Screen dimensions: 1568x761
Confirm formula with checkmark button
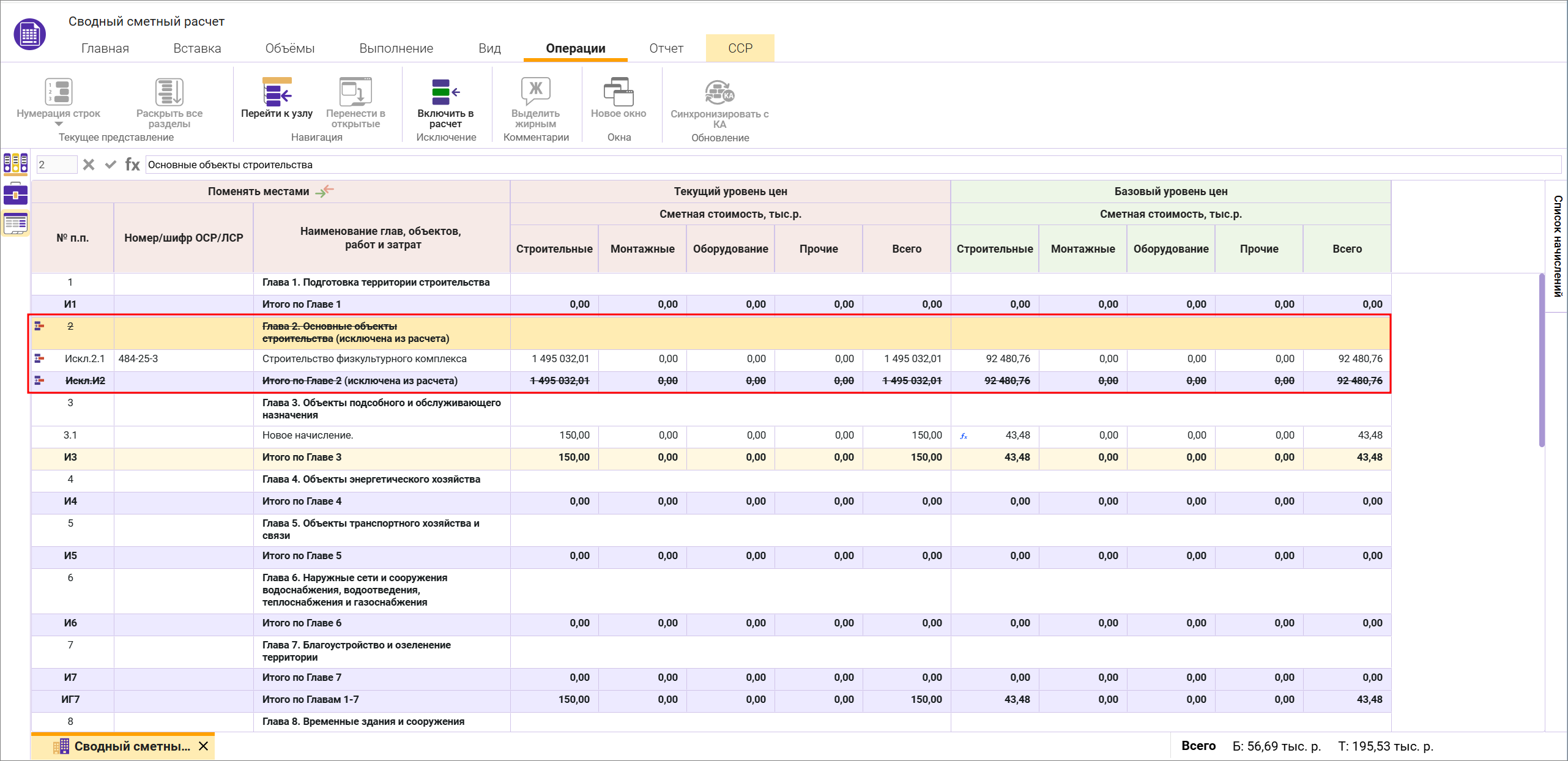110,165
